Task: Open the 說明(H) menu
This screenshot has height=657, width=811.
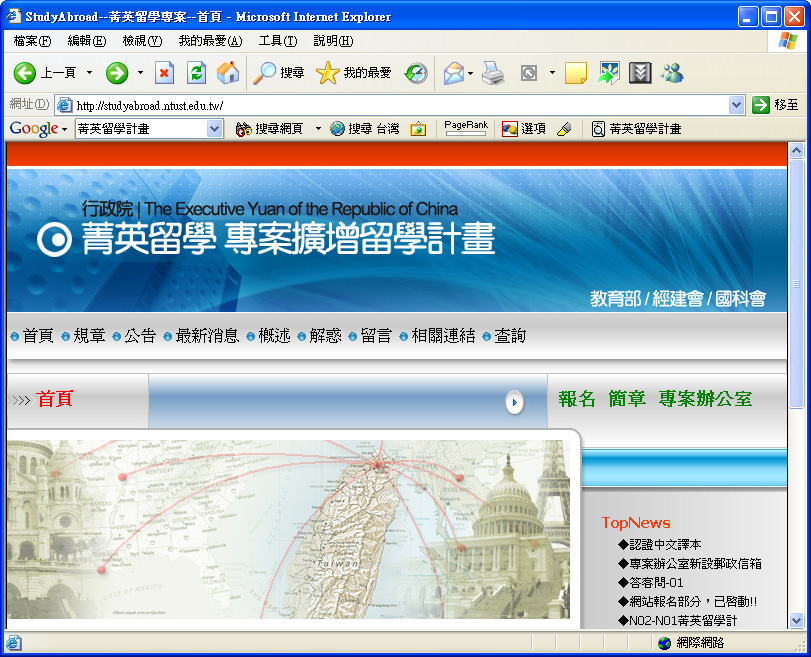Action: [x=333, y=41]
